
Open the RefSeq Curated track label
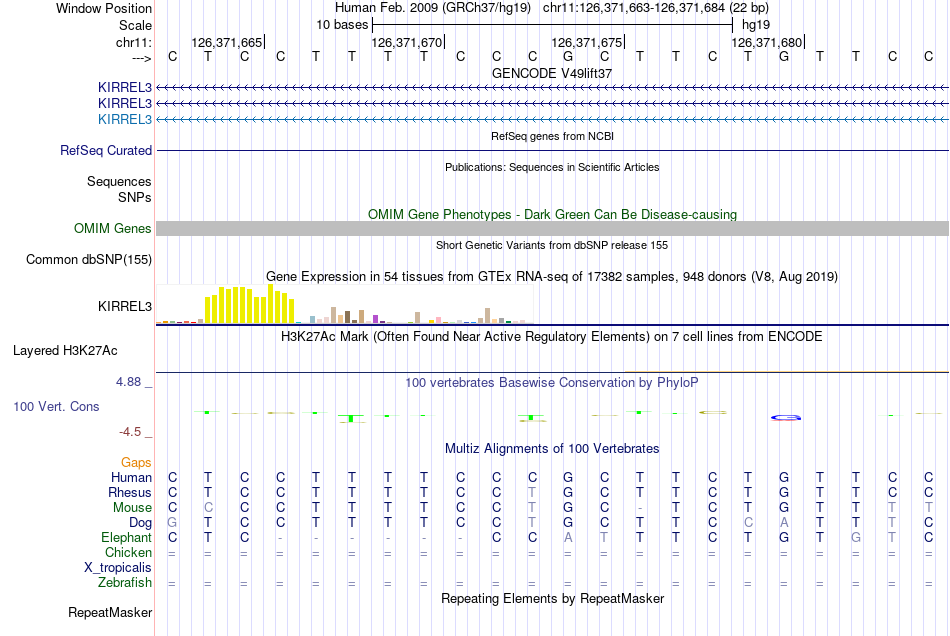point(106,150)
